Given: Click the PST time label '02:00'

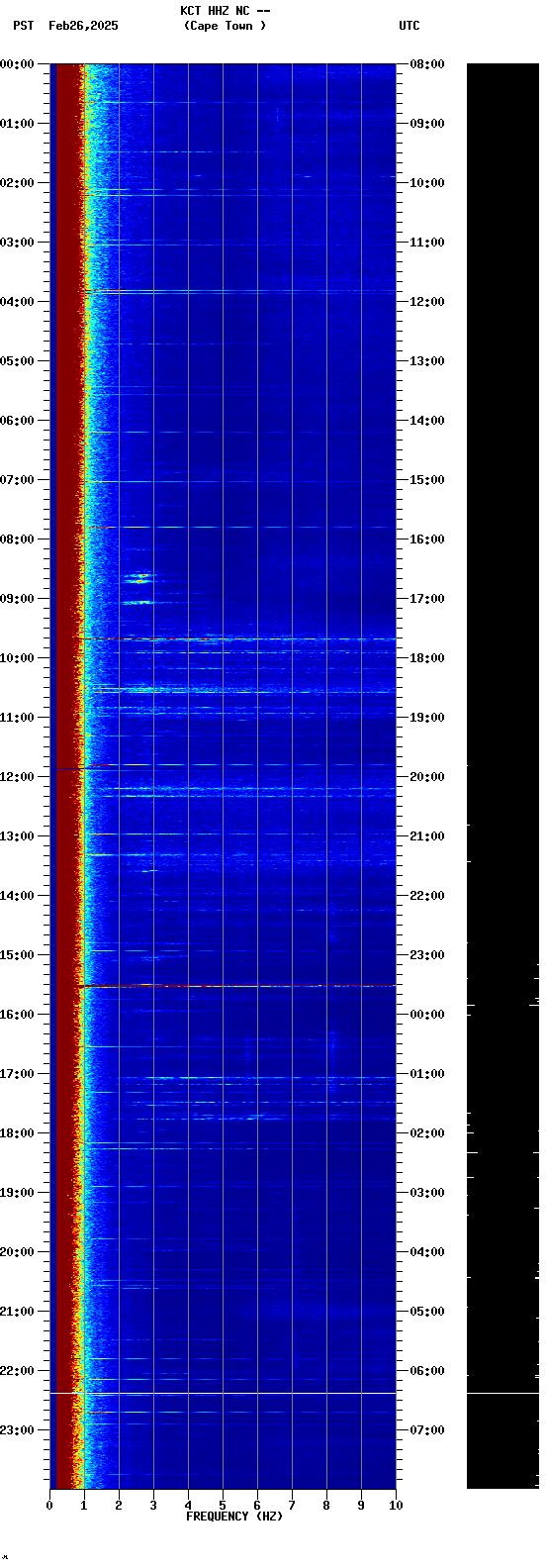Looking at the screenshot, I should coord(17,183).
